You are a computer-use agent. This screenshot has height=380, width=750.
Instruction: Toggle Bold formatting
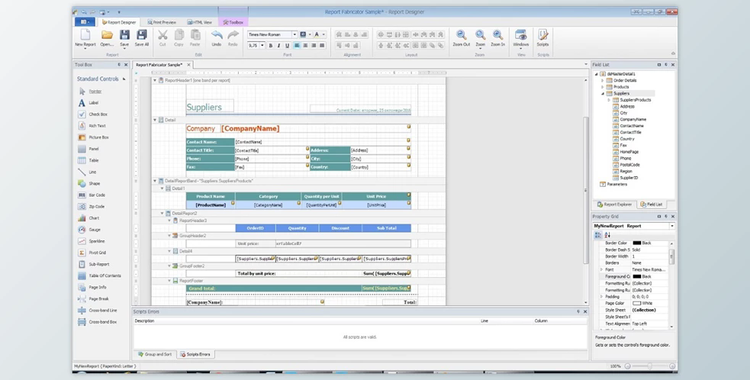coord(270,45)
